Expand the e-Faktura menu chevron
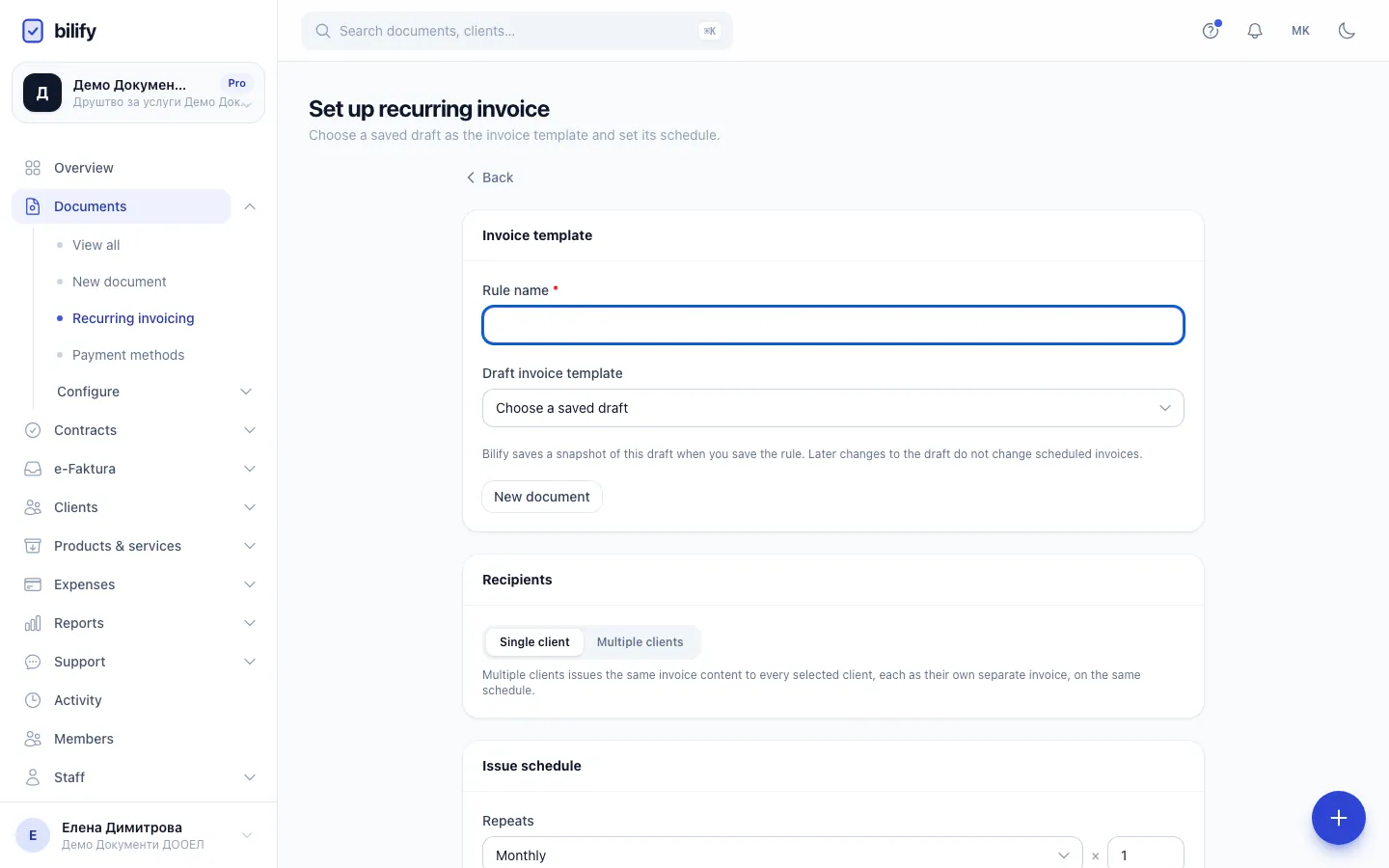Screen dimensions: 1389x868 pyautogui.click(x=250, y=469)
